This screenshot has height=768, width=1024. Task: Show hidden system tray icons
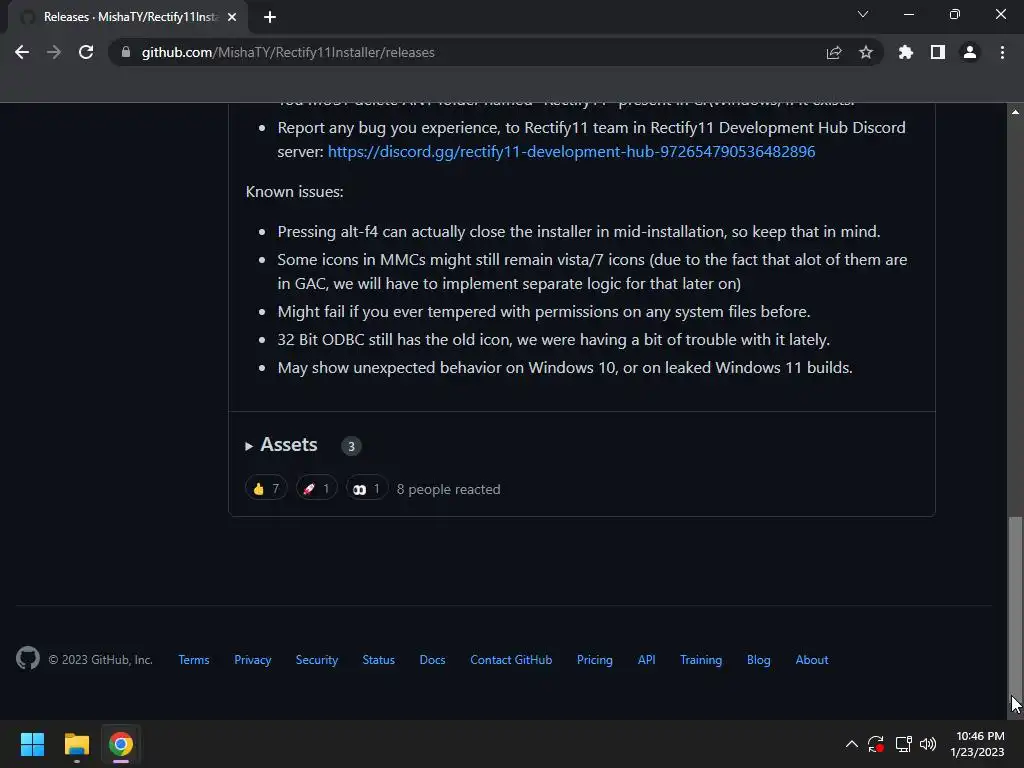pyautogui.click(x=852, y=744)
